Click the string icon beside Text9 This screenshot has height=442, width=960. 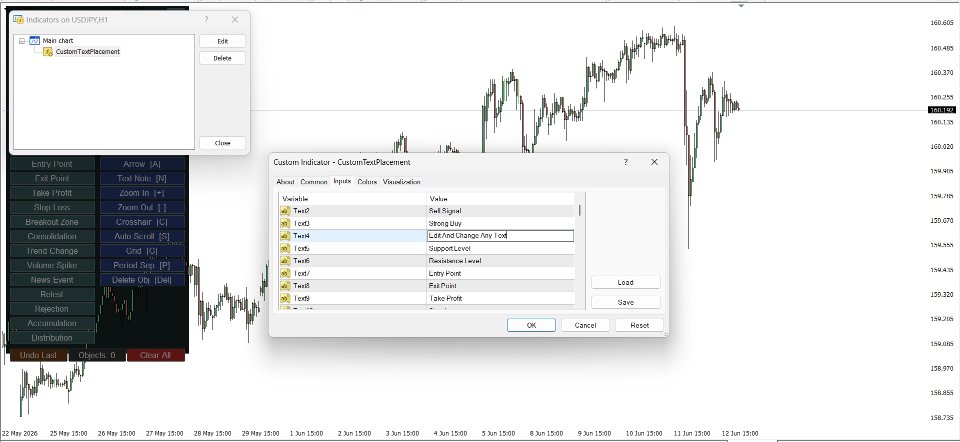point(285,299)
